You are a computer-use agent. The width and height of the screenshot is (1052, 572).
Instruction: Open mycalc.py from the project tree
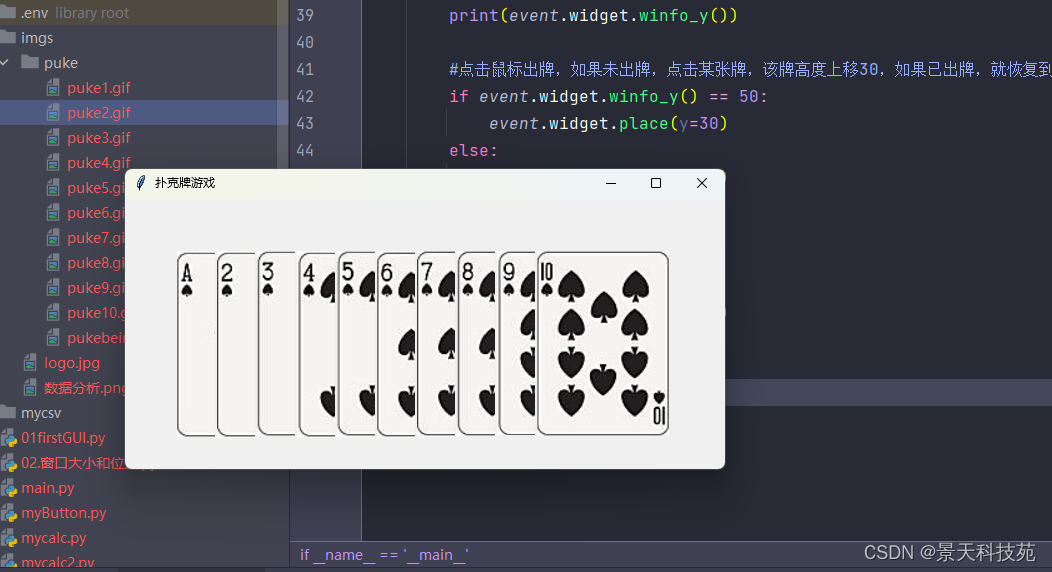(54, 538)
